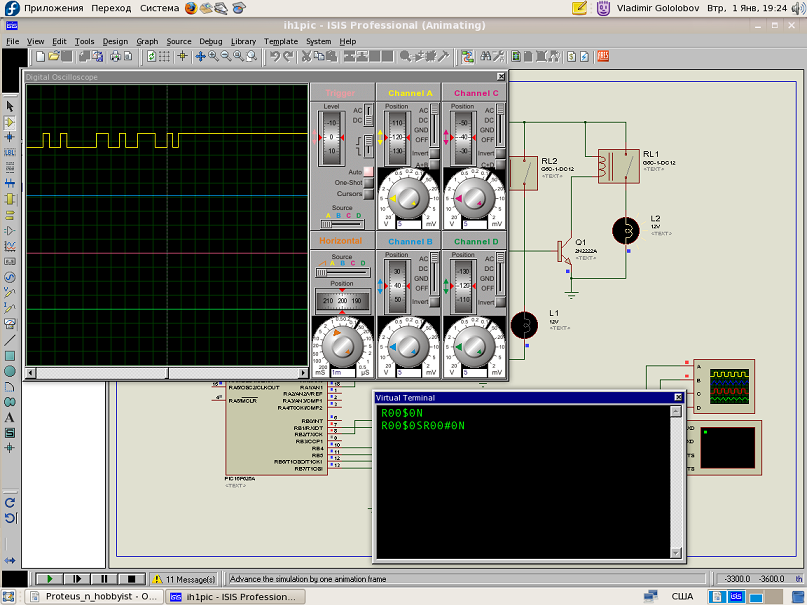Close the Digital Oscilloscope window
The height and width of the screenshot is (605, 807).
coord(501,77)
